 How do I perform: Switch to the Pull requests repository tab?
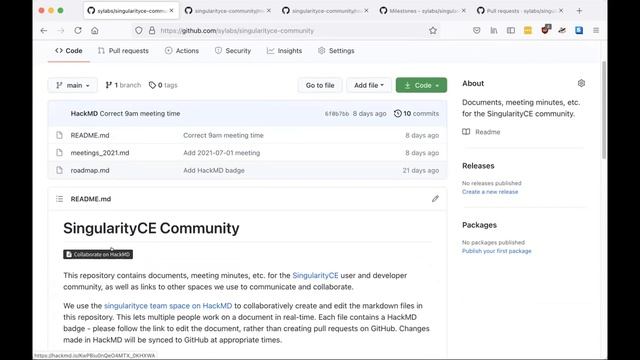pyautogui.click(x=123, y=51)
